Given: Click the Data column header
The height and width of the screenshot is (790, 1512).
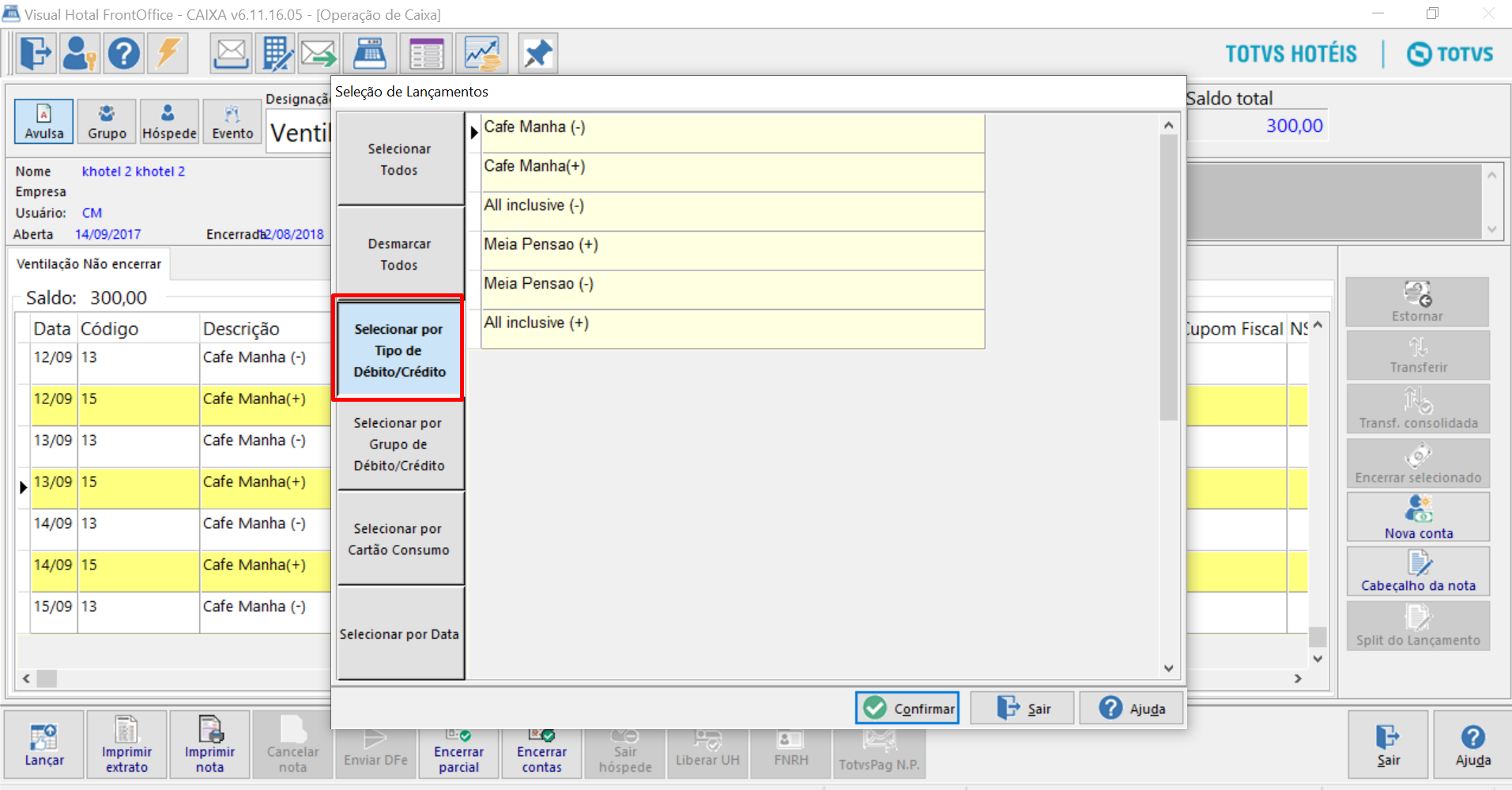Looking at the screenshot, I should (53, 328).
